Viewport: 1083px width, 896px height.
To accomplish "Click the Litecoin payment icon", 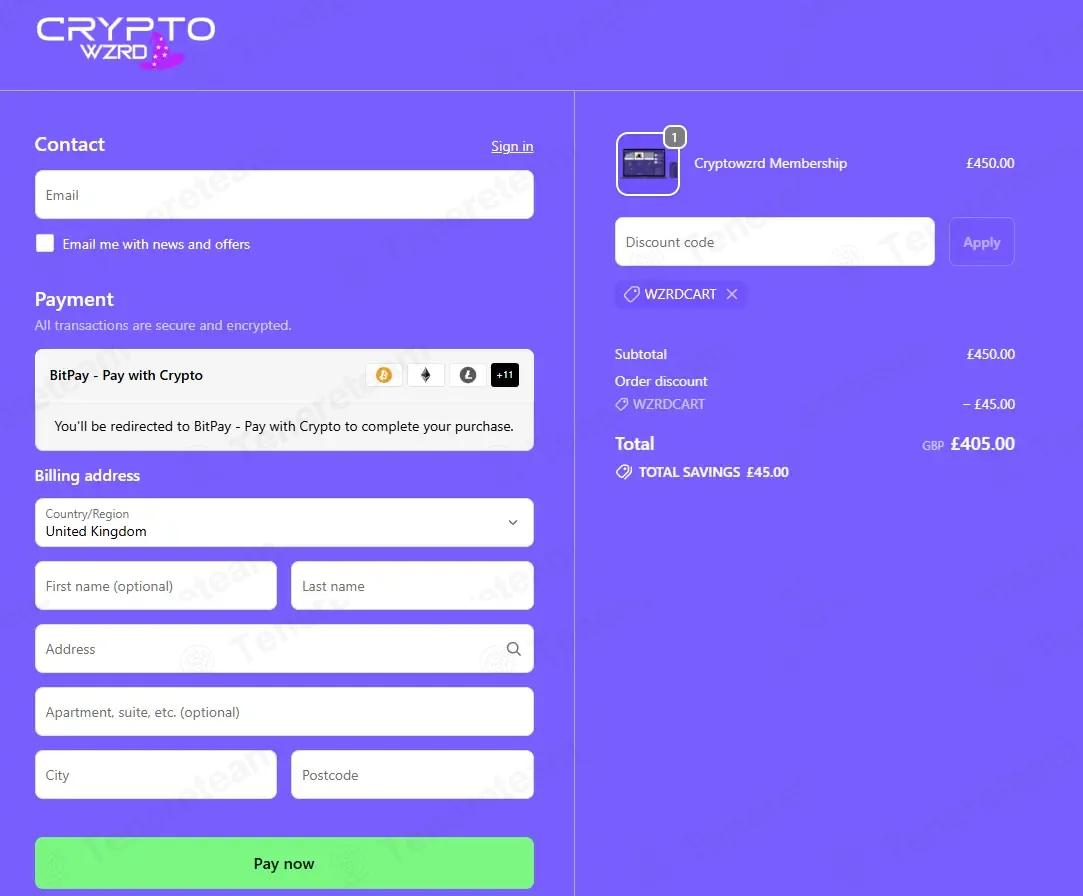I will 468,375.
